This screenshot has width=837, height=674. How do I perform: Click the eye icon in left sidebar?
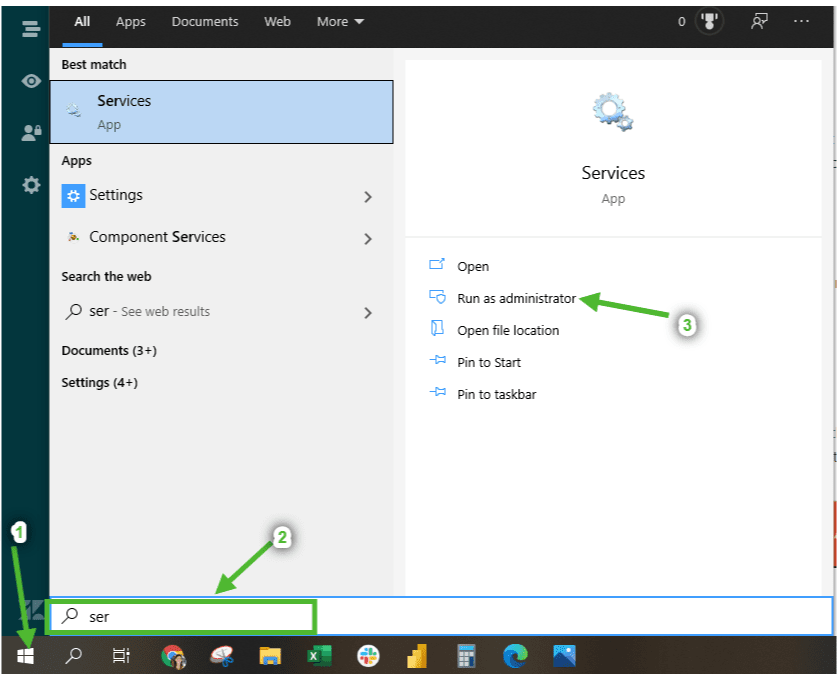(x=31, y=81)
